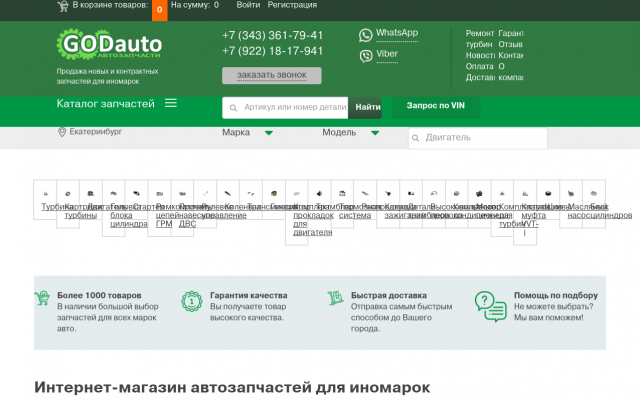Image resolution: width=640 pixels, height=400 pixels.
Task: Open the Регистрация link
Action: [292, 5]
